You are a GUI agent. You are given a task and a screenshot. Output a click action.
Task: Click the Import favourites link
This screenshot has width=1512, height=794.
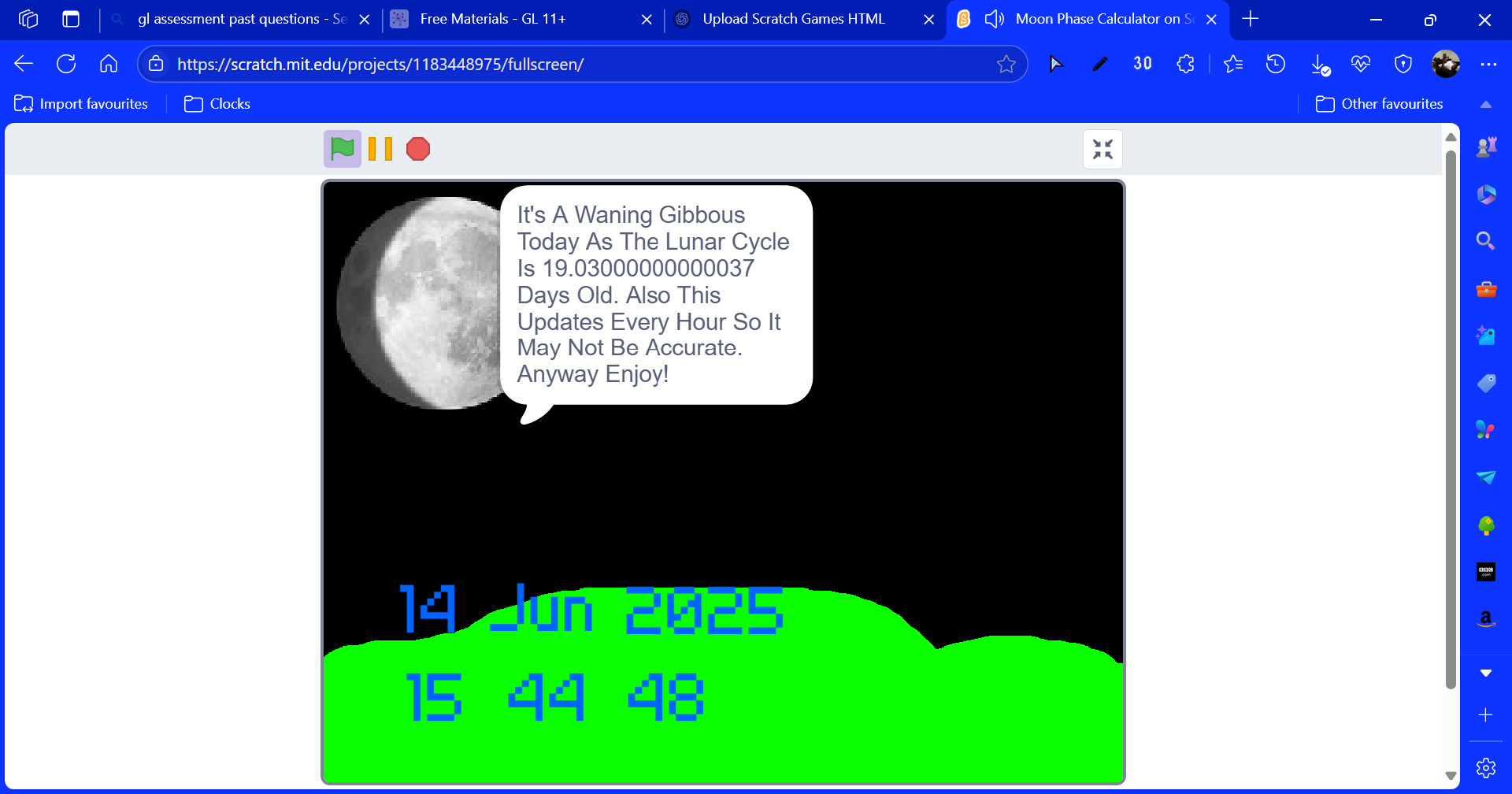(81, 103)
